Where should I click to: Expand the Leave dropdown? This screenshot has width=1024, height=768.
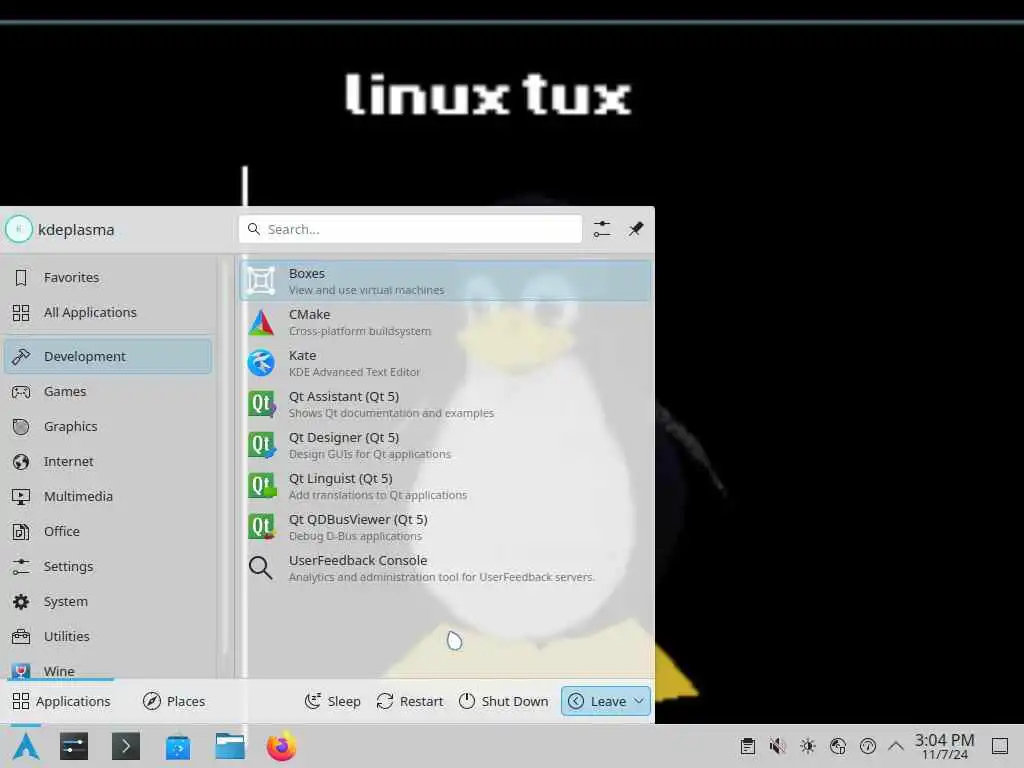point(605,701)
